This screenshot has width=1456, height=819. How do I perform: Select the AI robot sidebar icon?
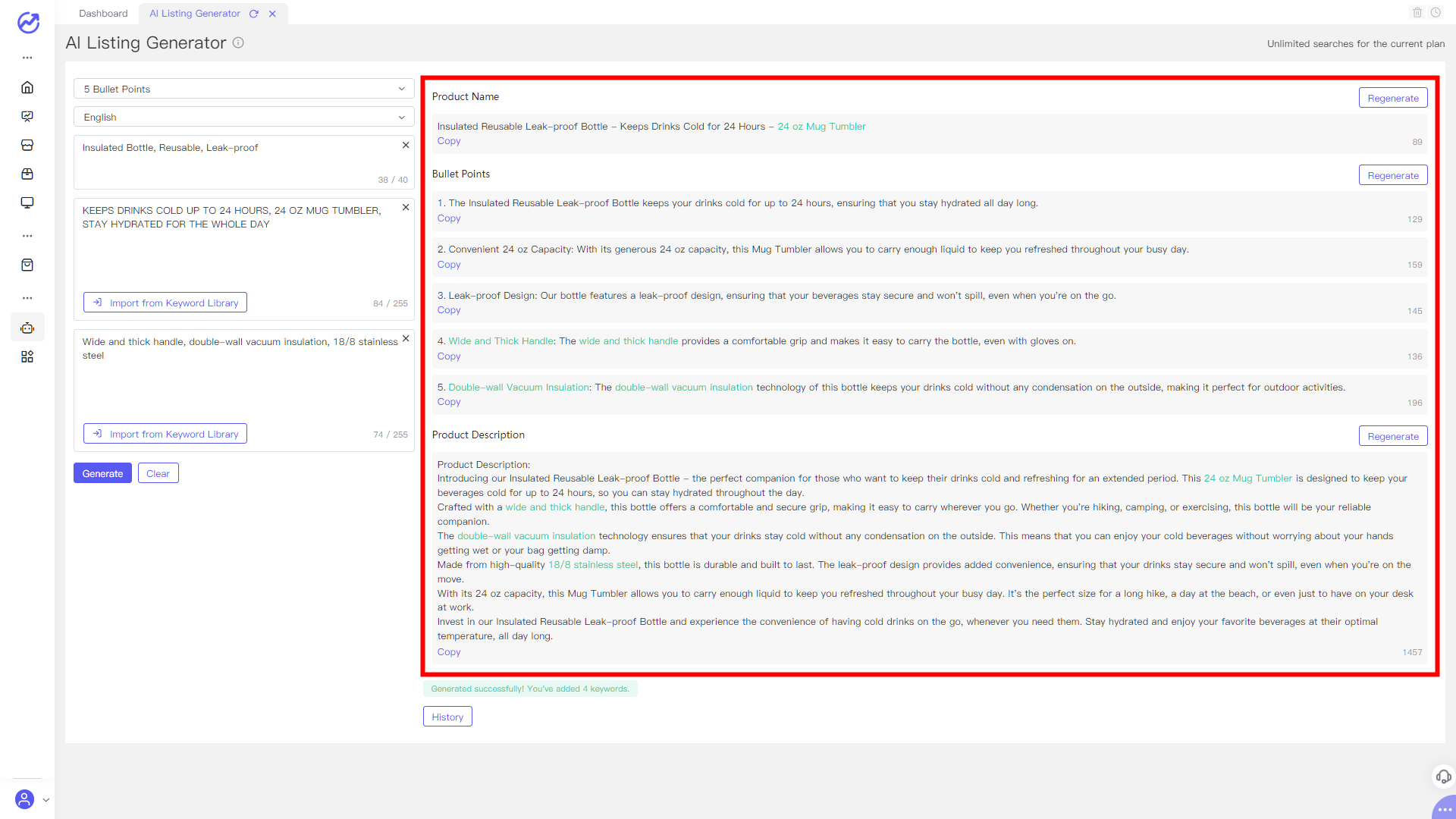click(x=27, y=328)
